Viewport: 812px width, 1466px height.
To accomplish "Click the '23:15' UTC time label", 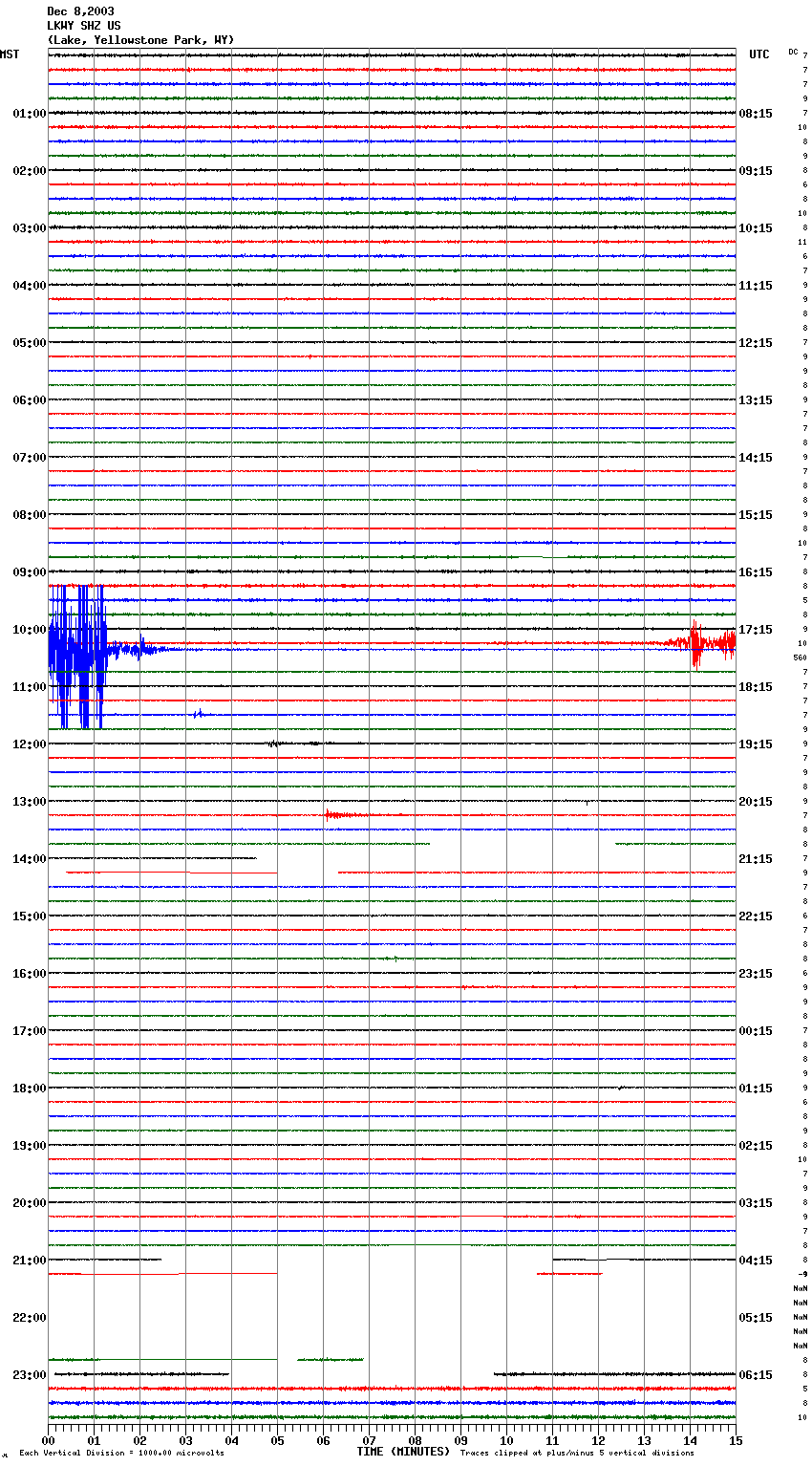I will [756, 974].
